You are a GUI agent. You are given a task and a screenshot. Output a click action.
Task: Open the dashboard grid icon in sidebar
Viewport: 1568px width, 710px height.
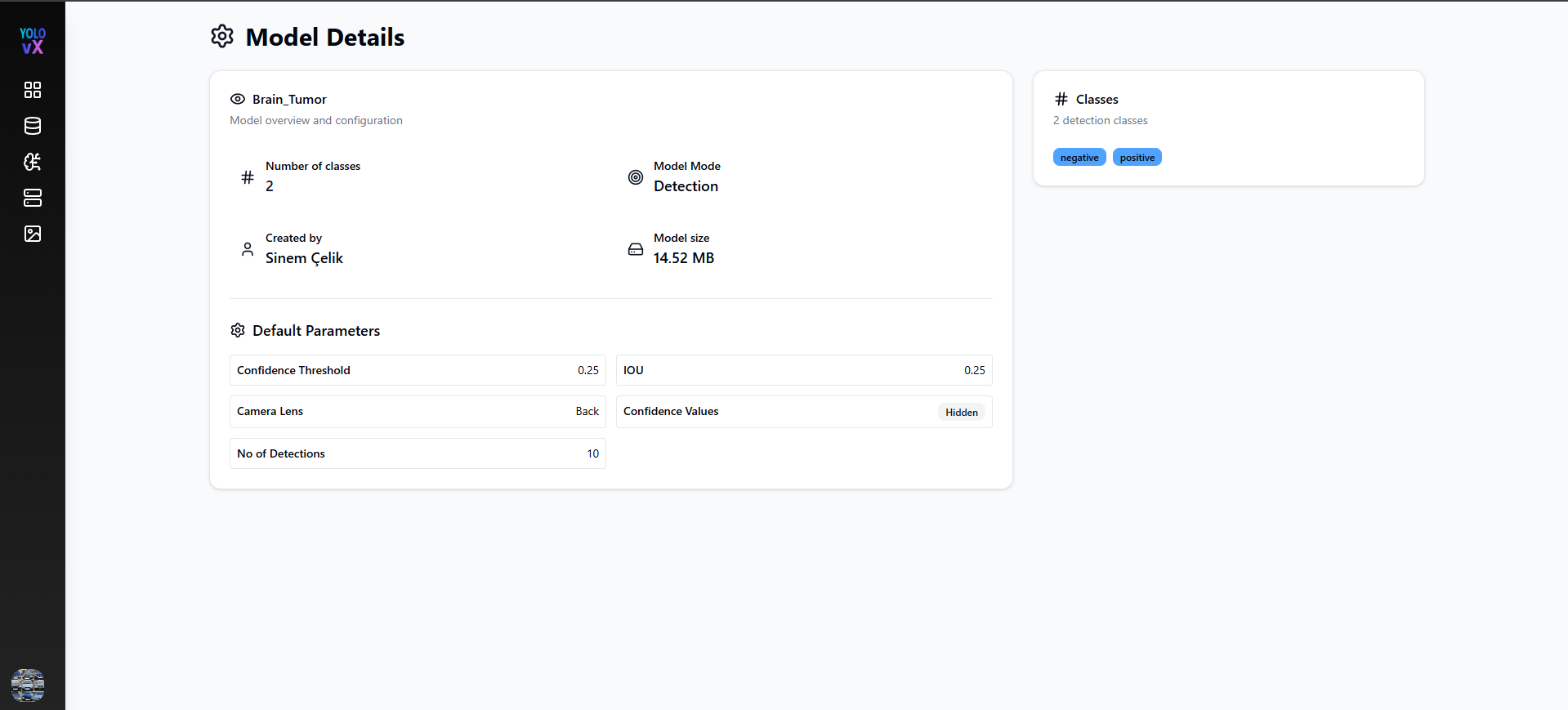(33, 90)
